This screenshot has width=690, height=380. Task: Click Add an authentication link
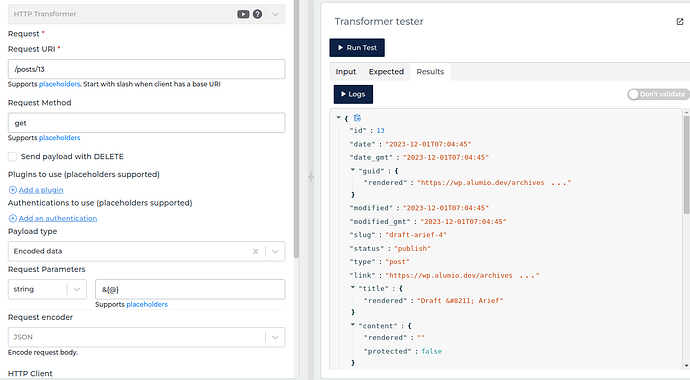click(x=58, y=219)
